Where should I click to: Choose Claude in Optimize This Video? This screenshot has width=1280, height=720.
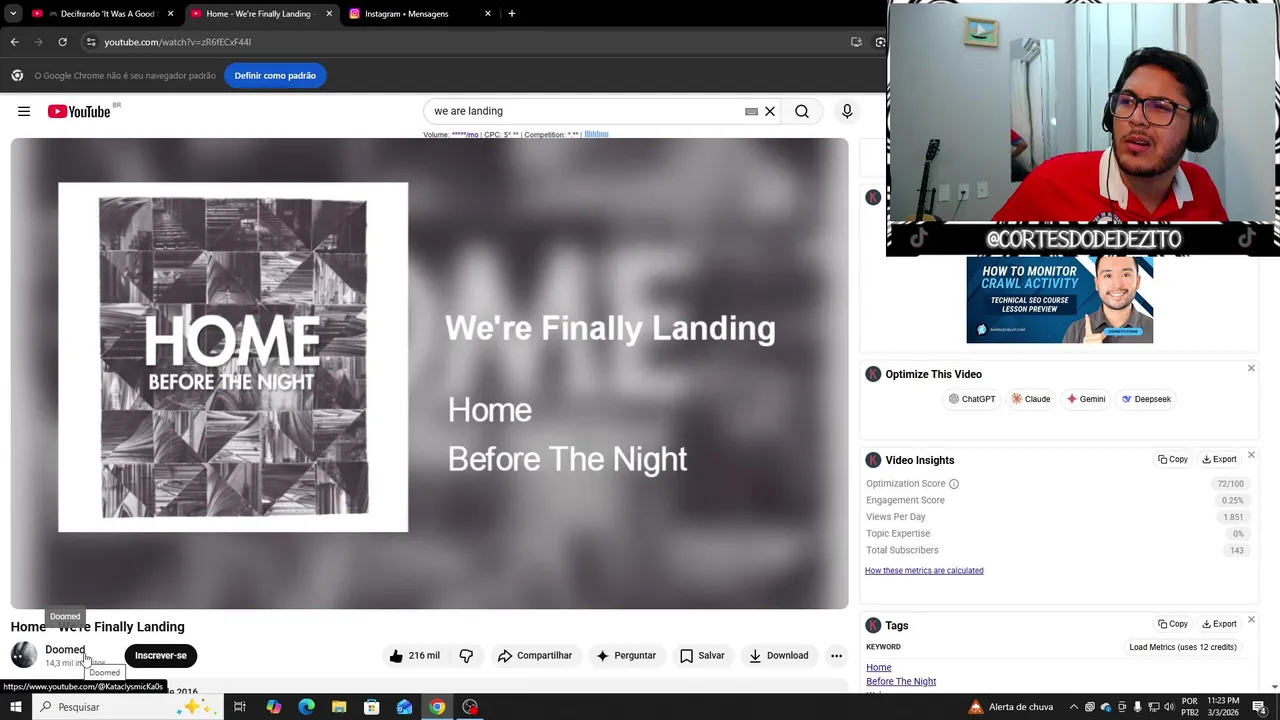tap(1031, 399)
